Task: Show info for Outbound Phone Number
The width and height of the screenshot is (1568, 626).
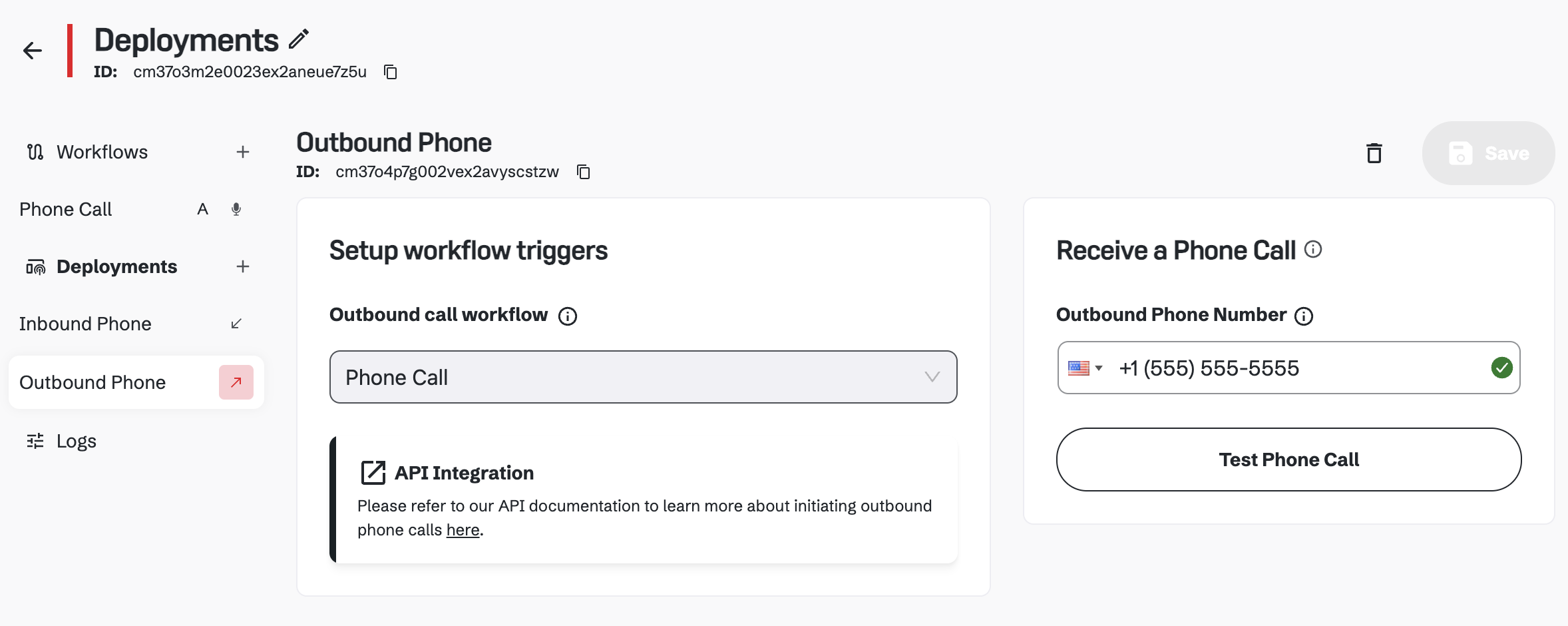Action: click(x=1304, y=316)
